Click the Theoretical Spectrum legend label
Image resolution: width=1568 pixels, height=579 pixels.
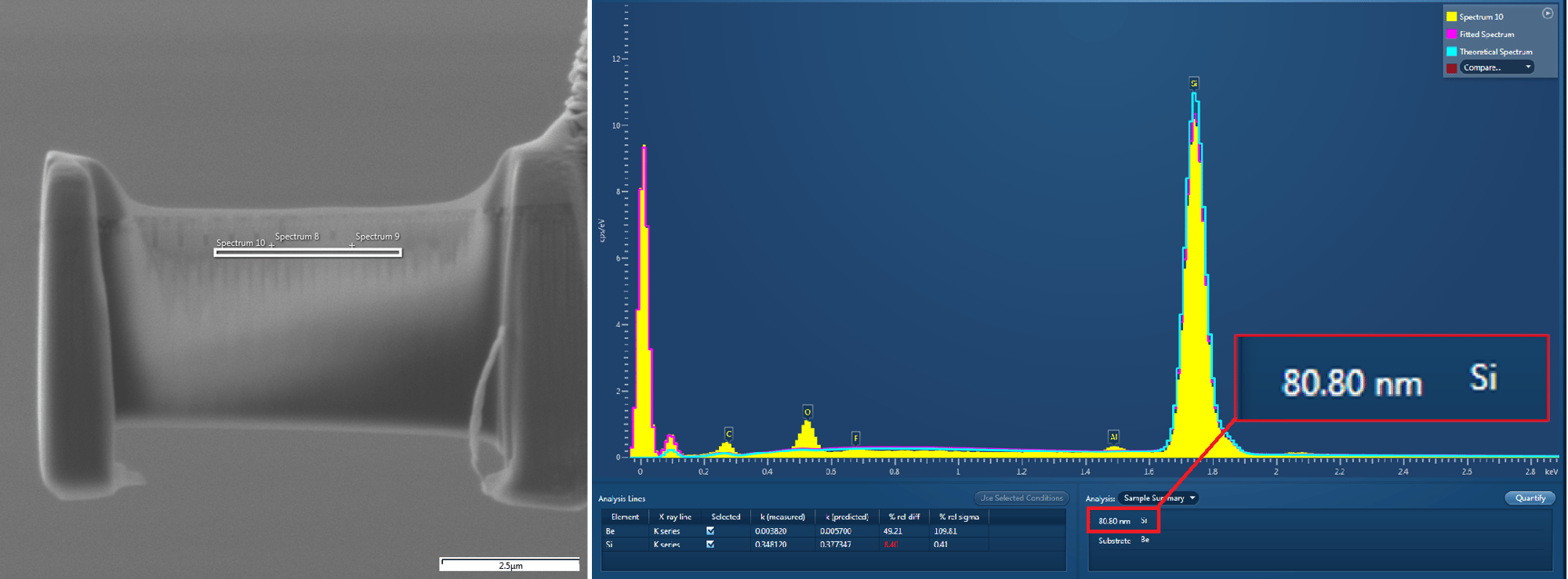click(x=1495, y=52)
